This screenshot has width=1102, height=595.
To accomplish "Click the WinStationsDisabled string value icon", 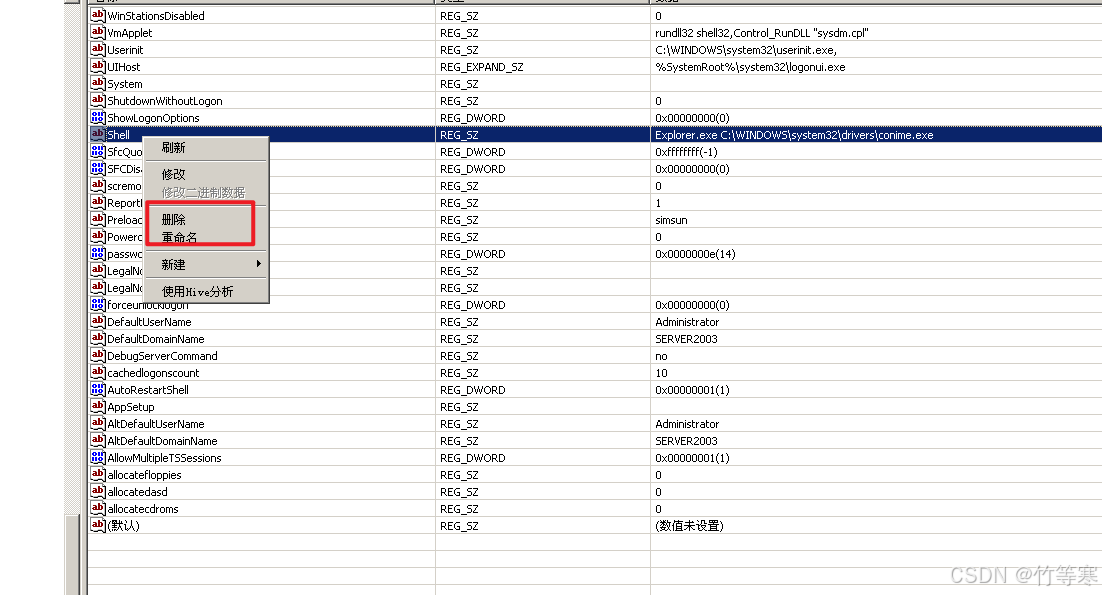I will pyautogui.click(x=98, y=16).
